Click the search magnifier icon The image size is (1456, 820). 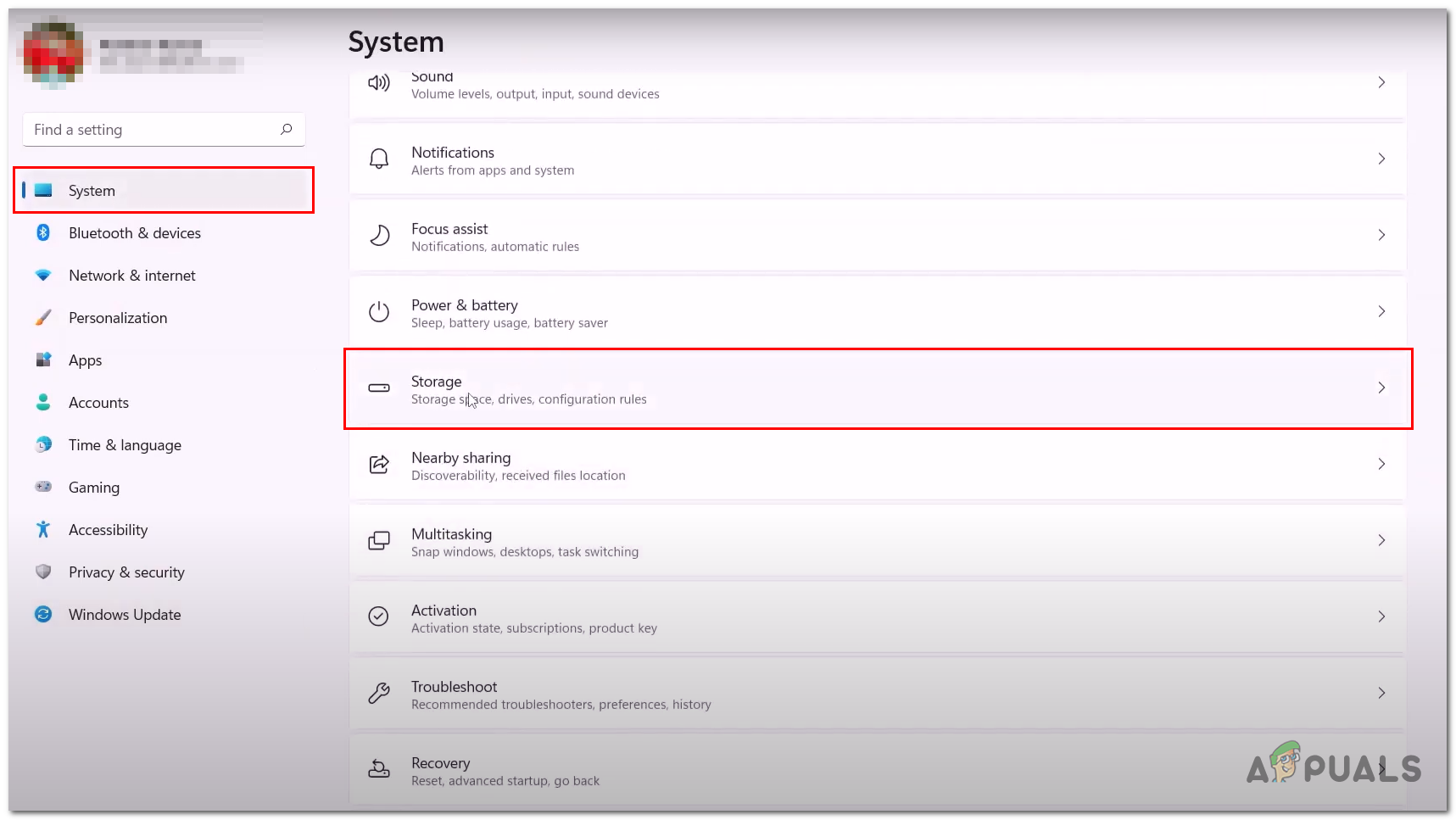click(287, 129)
